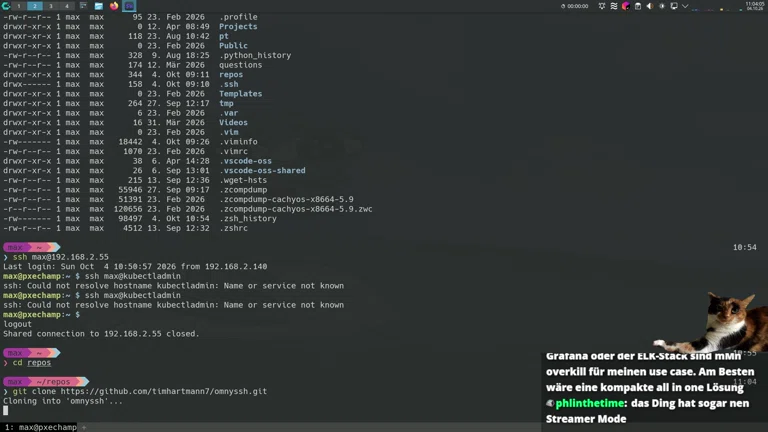The height and width of the screenshot is (432, 768).
Task: Switch to virtual desktop 3
Action: coord(51,6)
